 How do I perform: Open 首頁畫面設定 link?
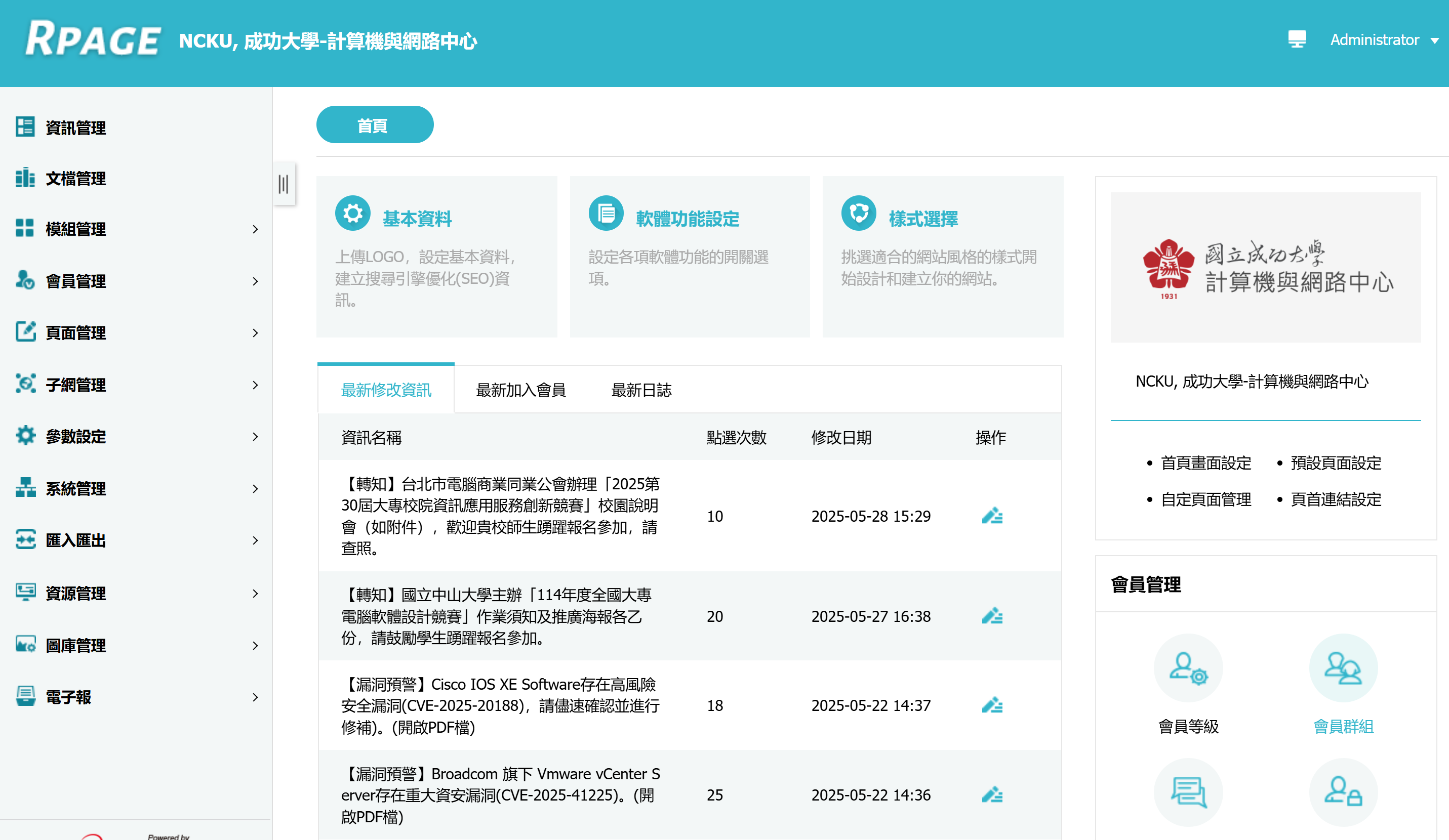coord(1206,463)
